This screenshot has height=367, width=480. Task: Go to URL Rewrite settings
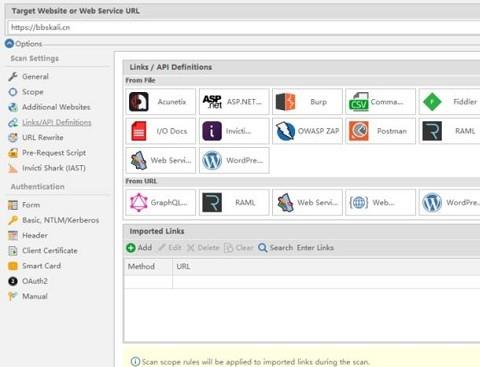tap(43, 137)
